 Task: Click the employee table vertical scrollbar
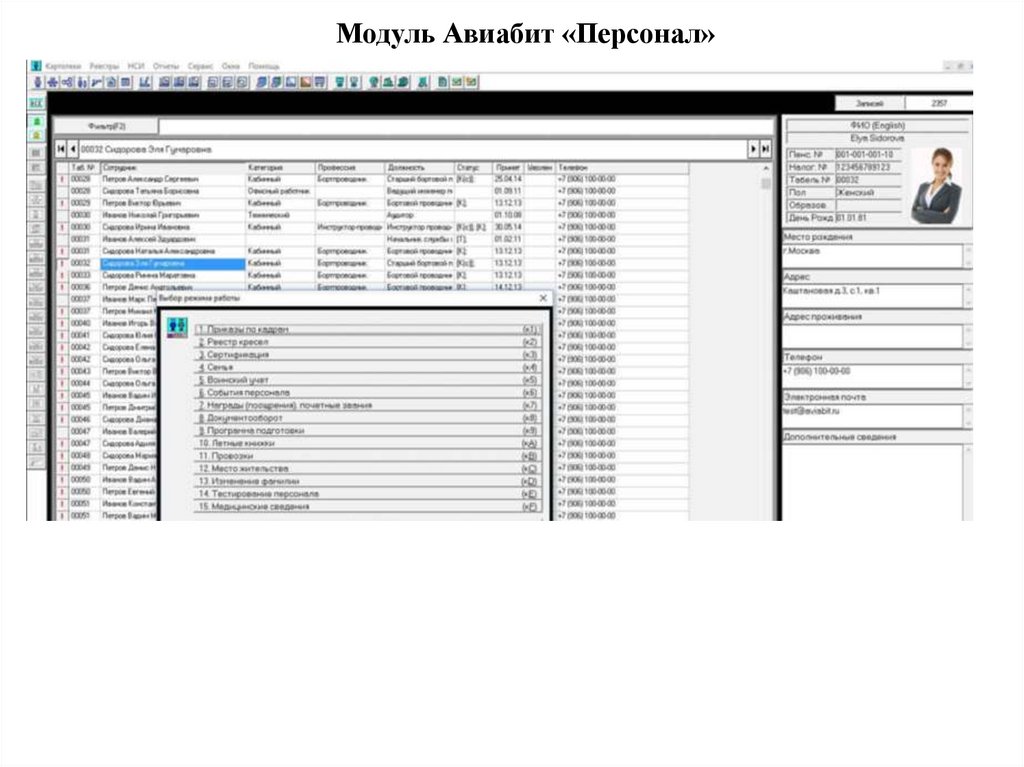click(x=765, y=340)
